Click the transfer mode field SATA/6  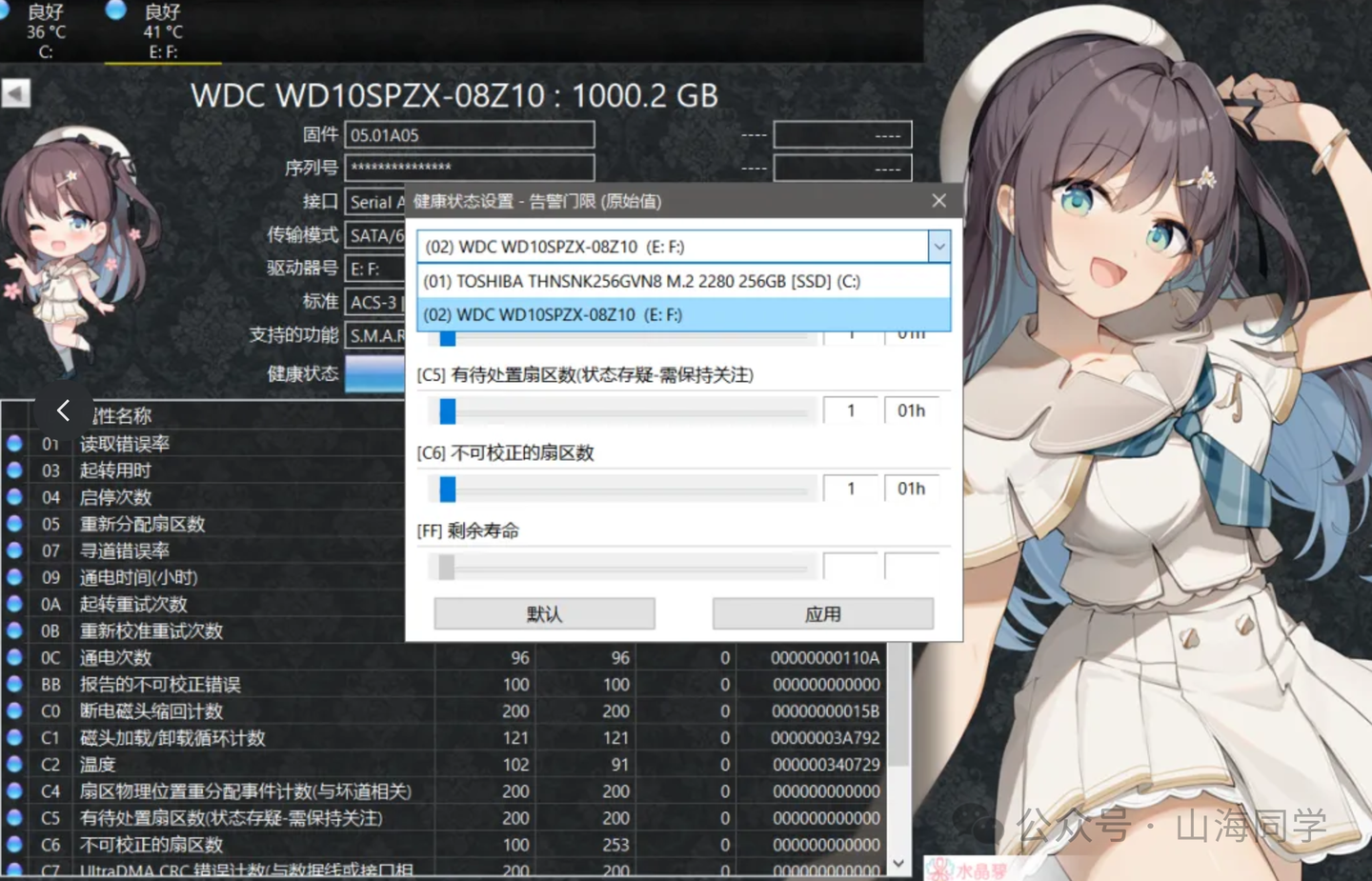point(375,235)
